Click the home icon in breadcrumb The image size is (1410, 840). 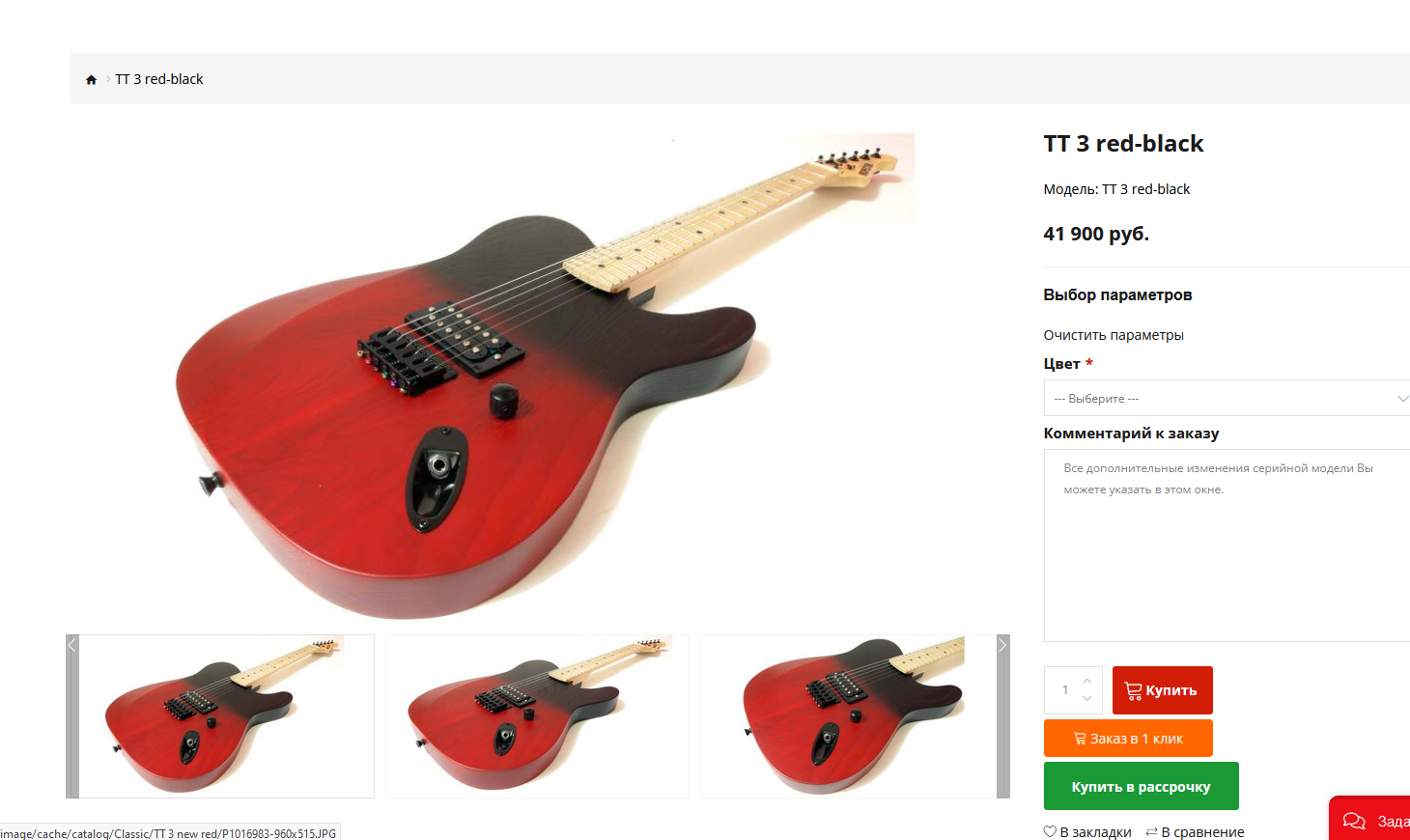91,80
